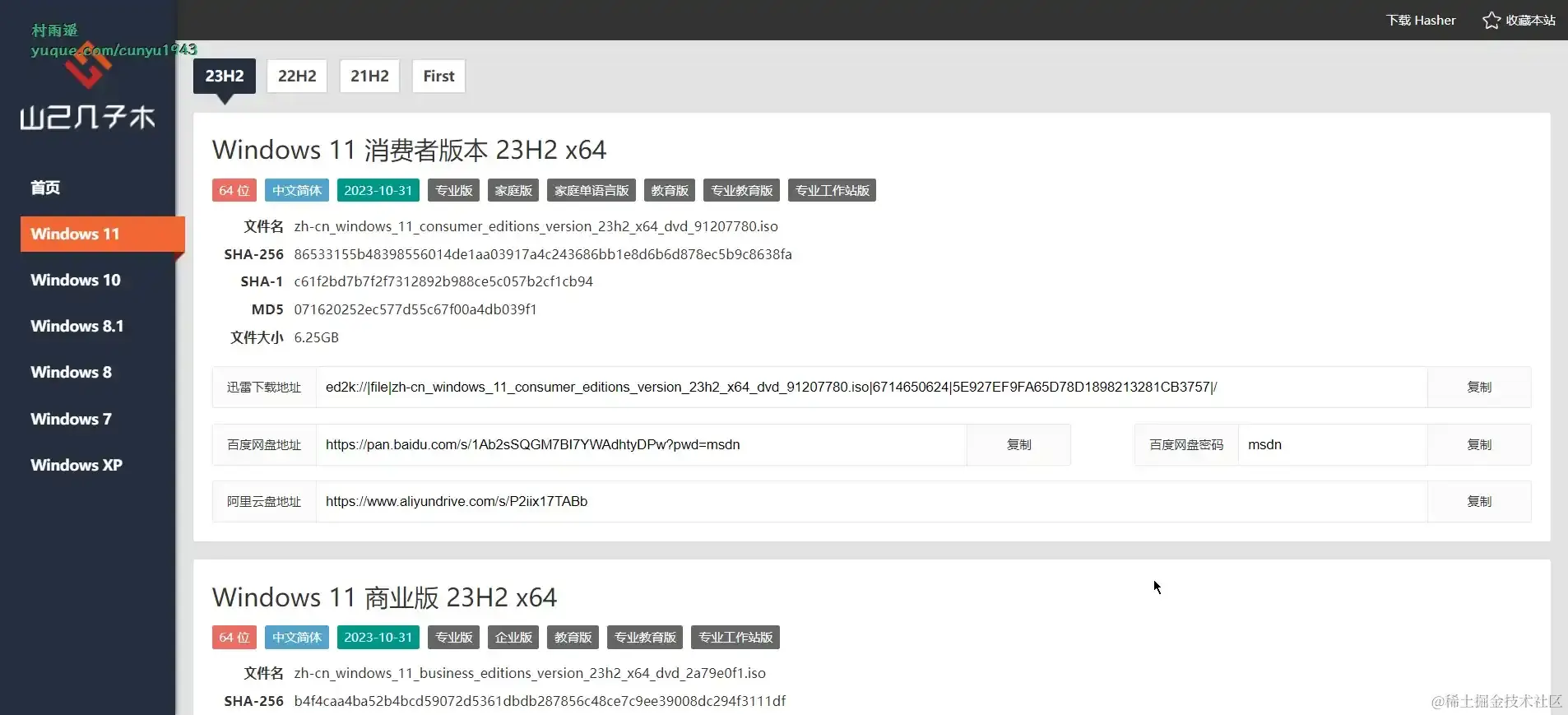
Task: Copy the 百度网盘地址 link
Action: pos(1018,444)
